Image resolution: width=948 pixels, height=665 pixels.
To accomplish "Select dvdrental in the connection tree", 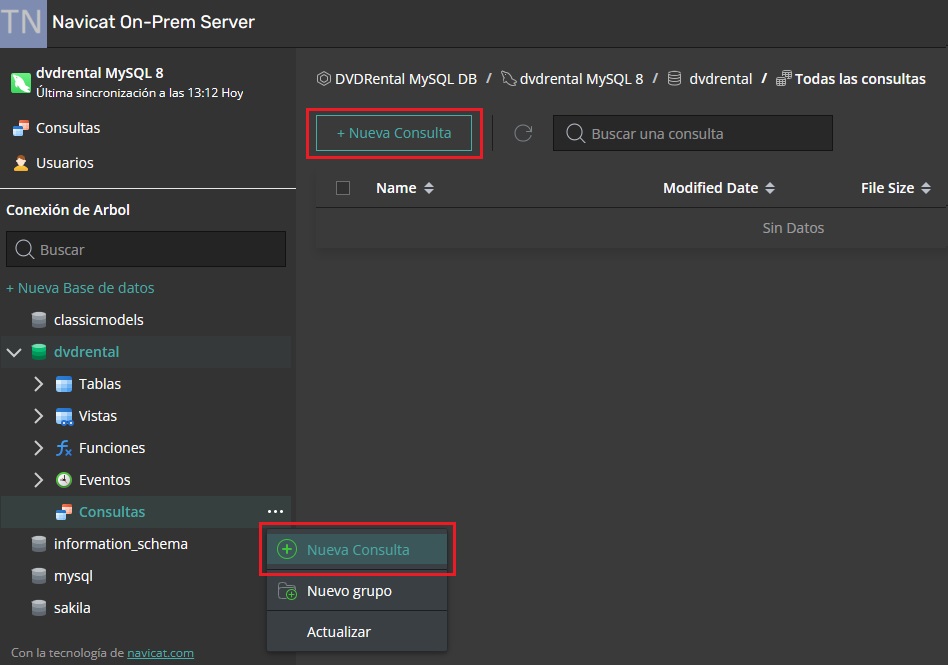I will [86, 352].
